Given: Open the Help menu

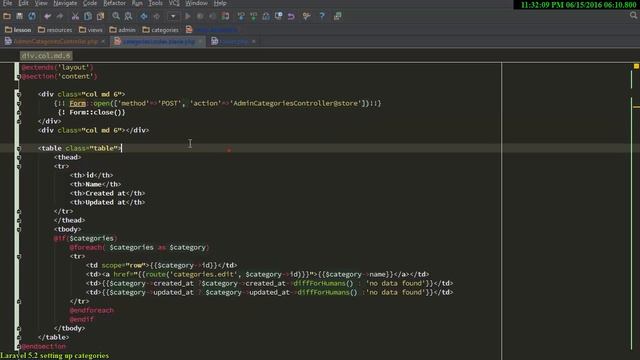Looking at the screenshot, I should coord(220,3).
